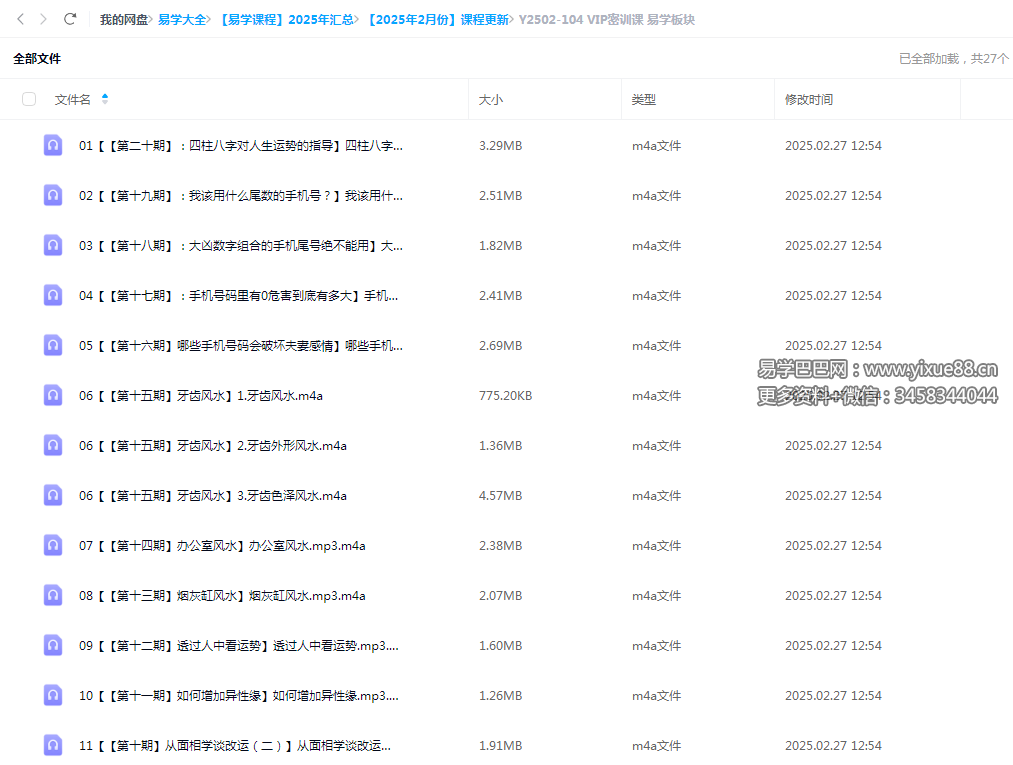Click the forward navigation arrow
The image size is (1013, 765).
(43, 18)
